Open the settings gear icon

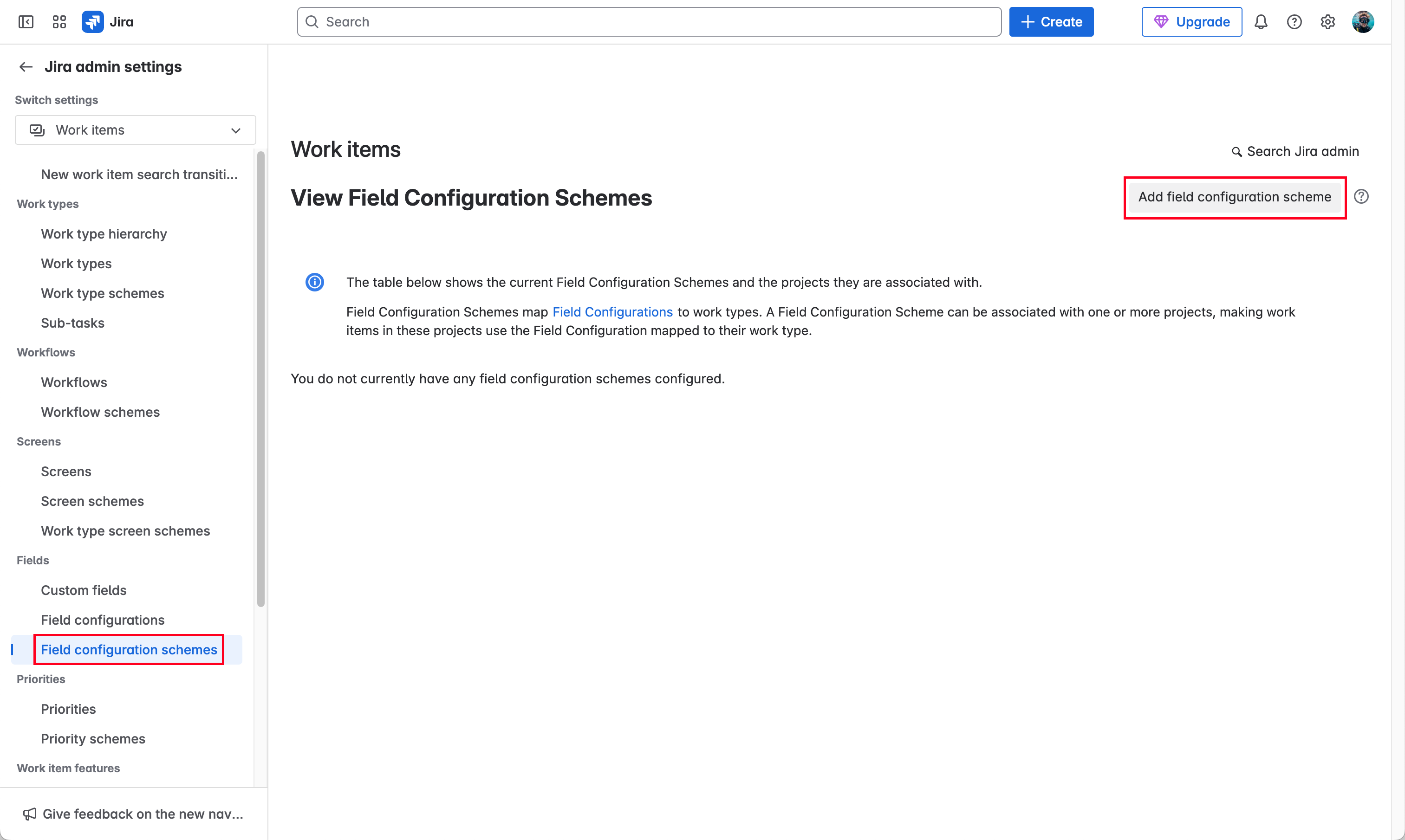(1327, 22)
